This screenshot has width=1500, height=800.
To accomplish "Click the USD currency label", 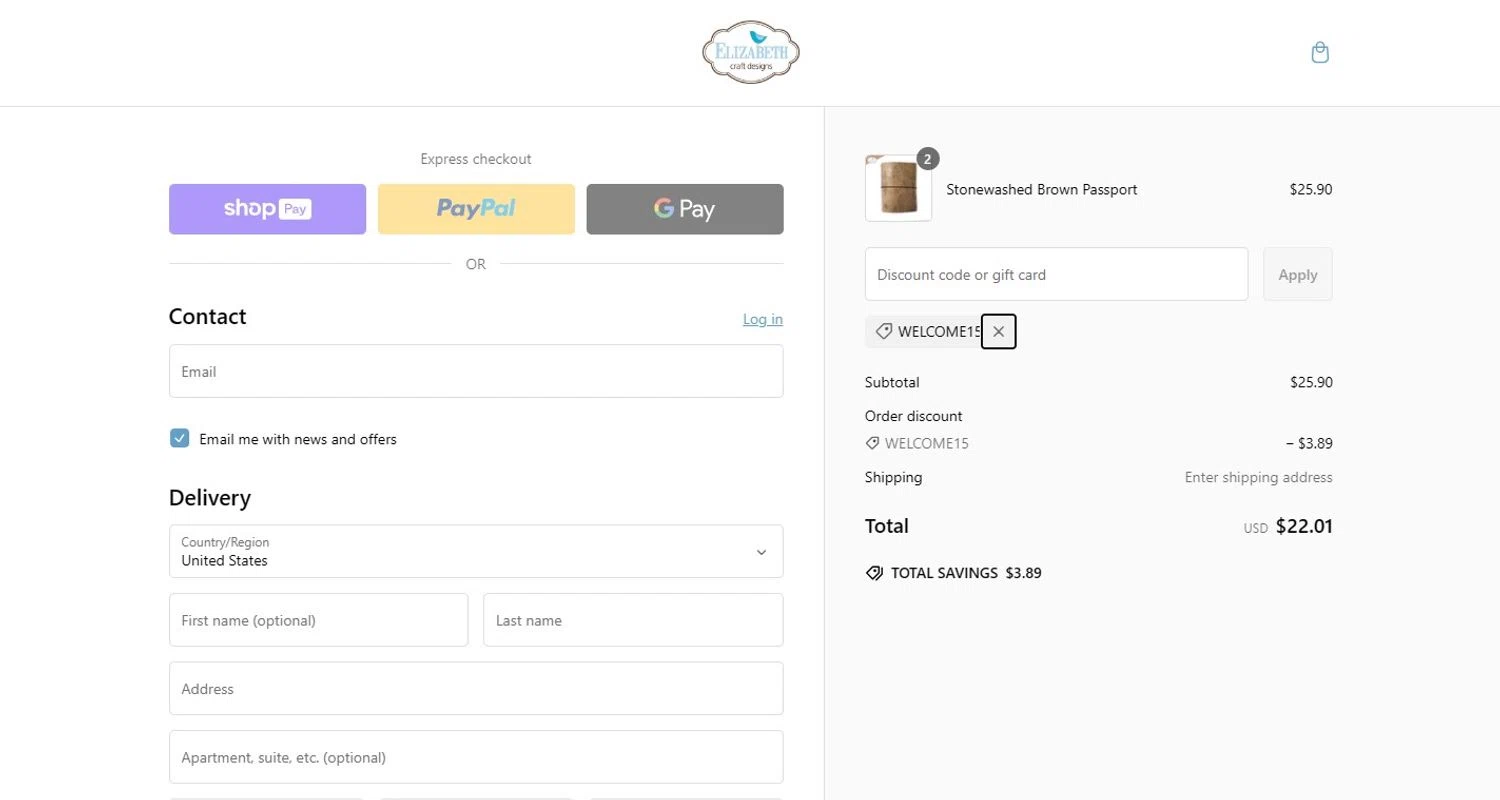I will (x=1256, y=528).
